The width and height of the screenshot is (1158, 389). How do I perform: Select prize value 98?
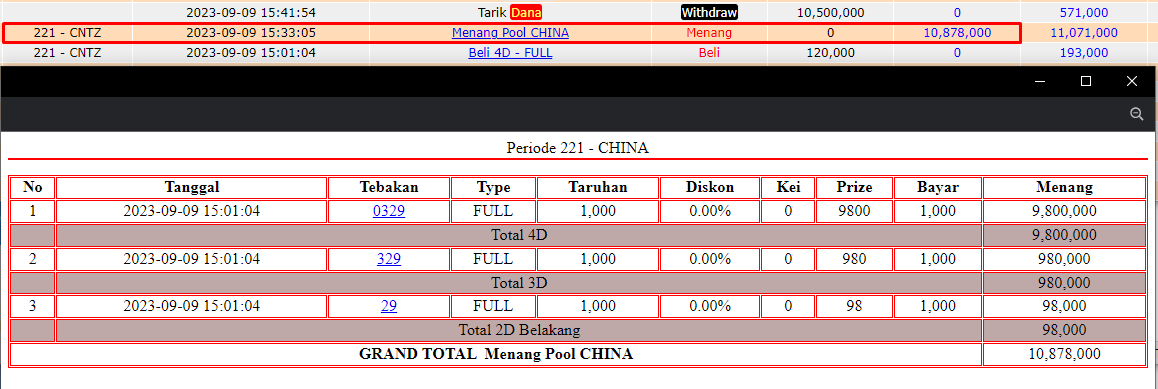[x=854, y=306]
